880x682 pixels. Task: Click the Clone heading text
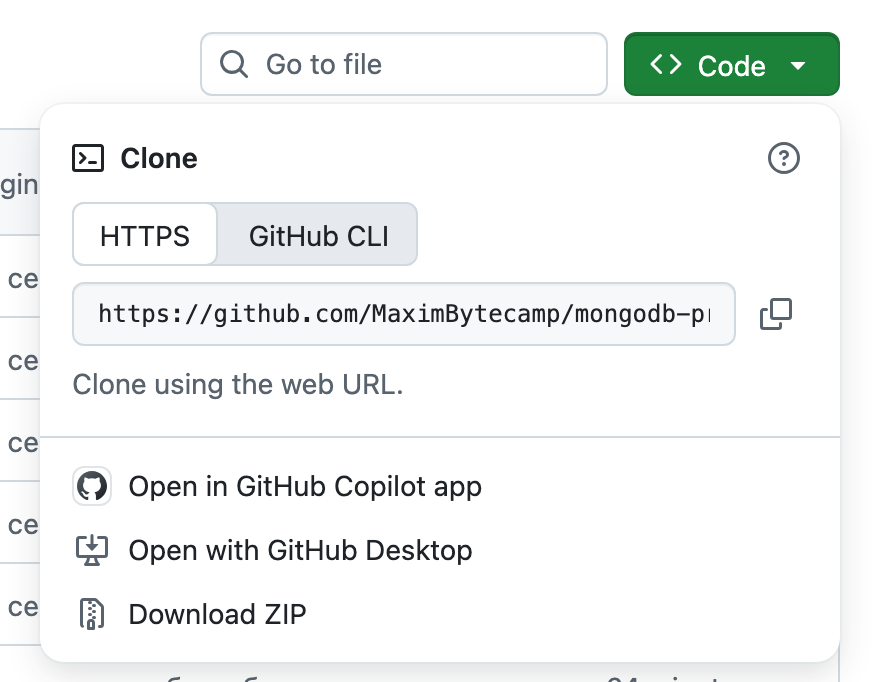click(159, 158)
